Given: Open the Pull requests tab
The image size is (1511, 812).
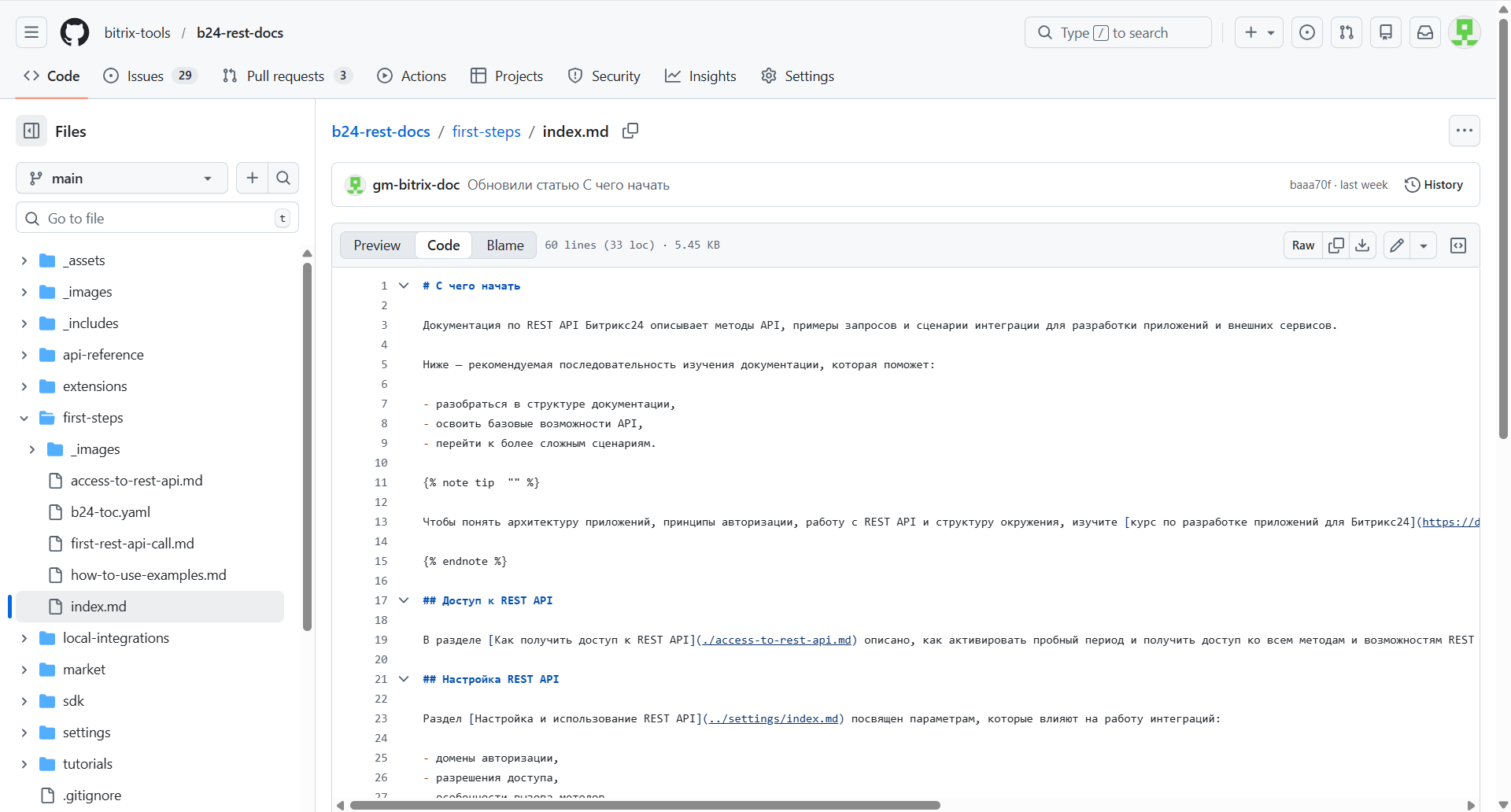Looking at the screenshot, I should pyautogui.click(x=285, y=76).
